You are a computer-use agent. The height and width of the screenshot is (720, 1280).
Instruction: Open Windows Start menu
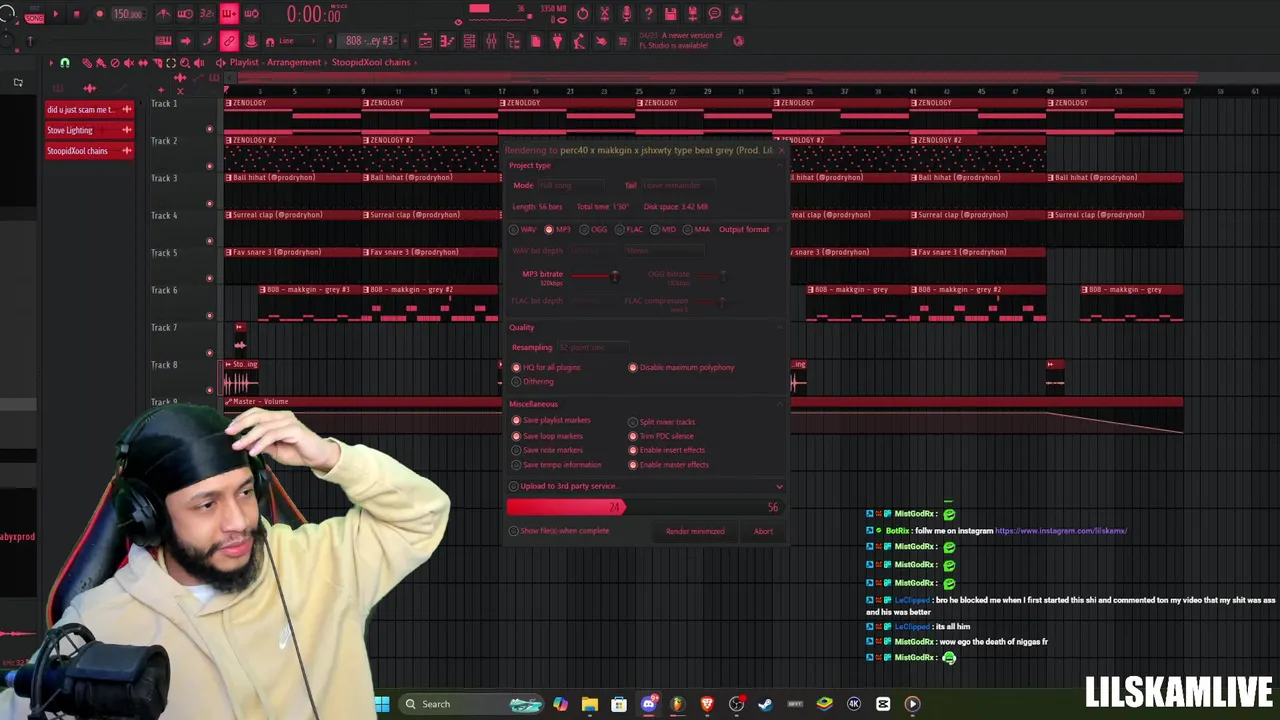[382, 704]
